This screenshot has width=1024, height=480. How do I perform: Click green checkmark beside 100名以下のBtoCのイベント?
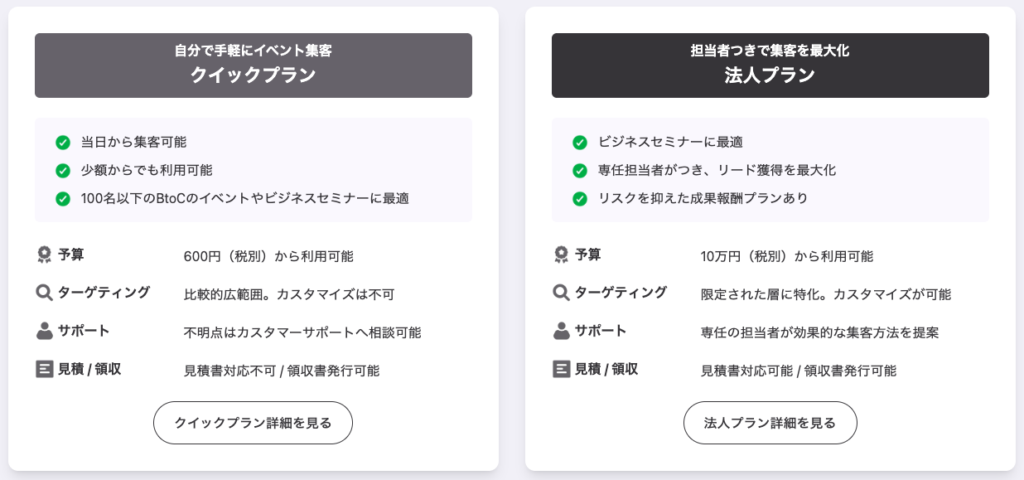(x=63, y=198)
